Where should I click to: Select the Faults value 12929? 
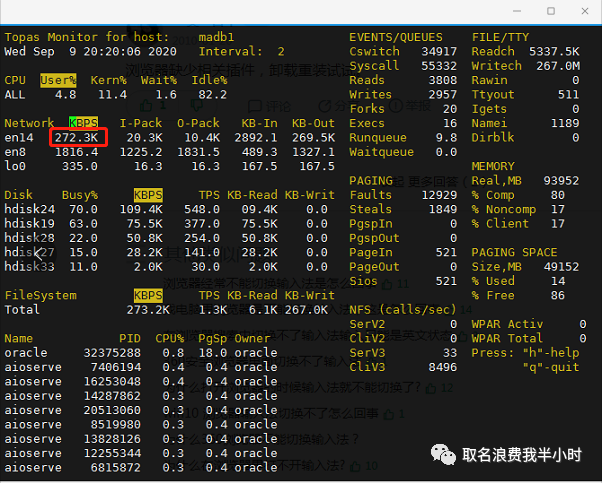pos(439,195)
